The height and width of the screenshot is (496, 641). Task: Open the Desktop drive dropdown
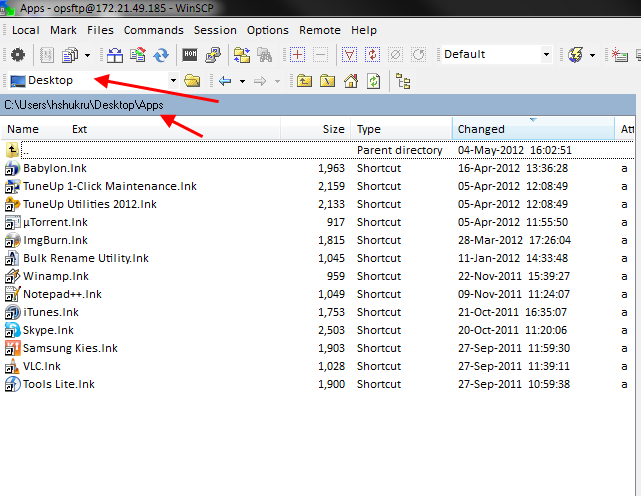click(x=173, y=81)
